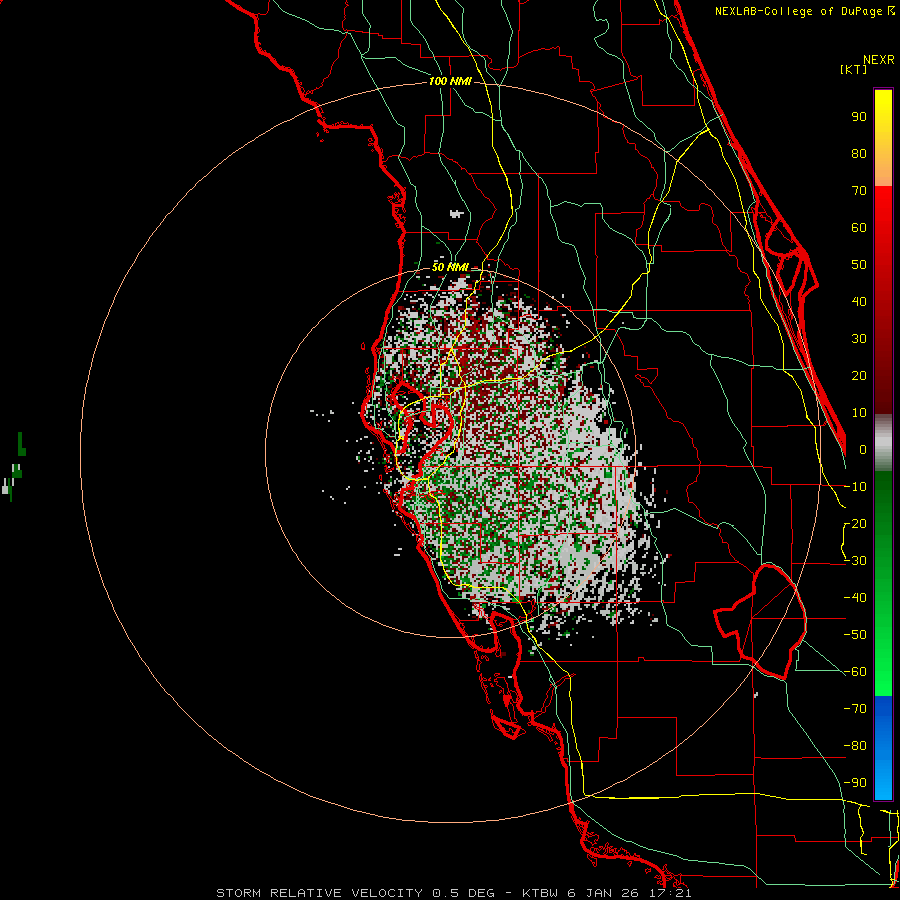Click the STORM RELATIVE VELOCITY caption text
Screen dimensions: 900x900
coord(320,893)
